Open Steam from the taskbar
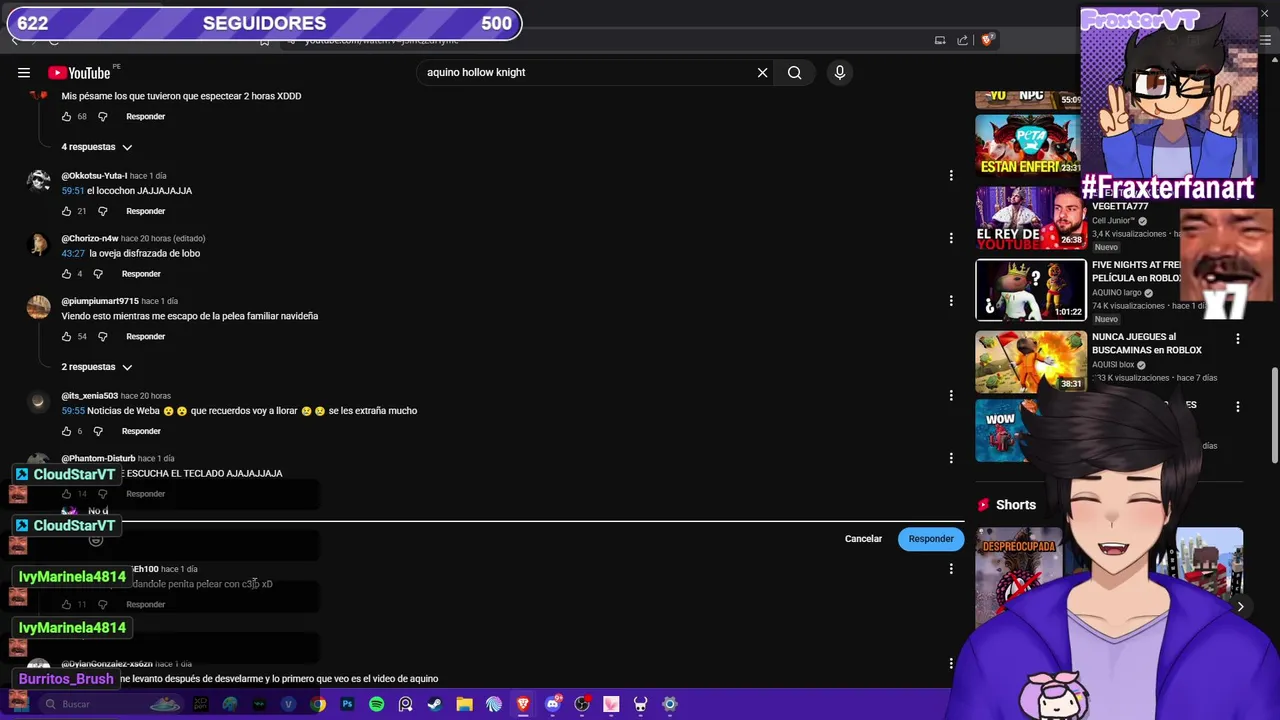 [x=434, y=704]
